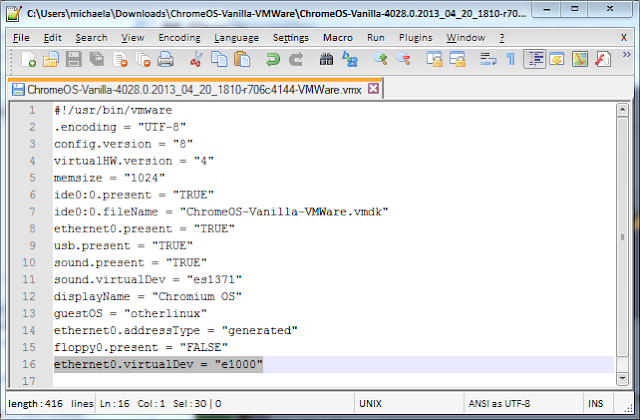Click the green Undo arrow

273,59
